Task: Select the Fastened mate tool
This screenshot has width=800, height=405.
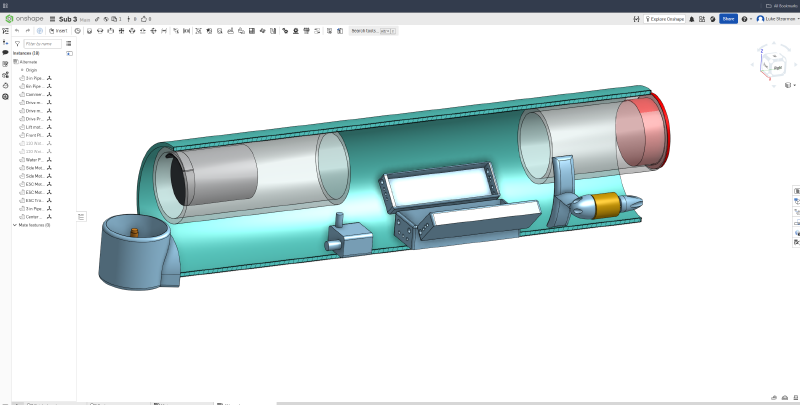Action: 89,31
